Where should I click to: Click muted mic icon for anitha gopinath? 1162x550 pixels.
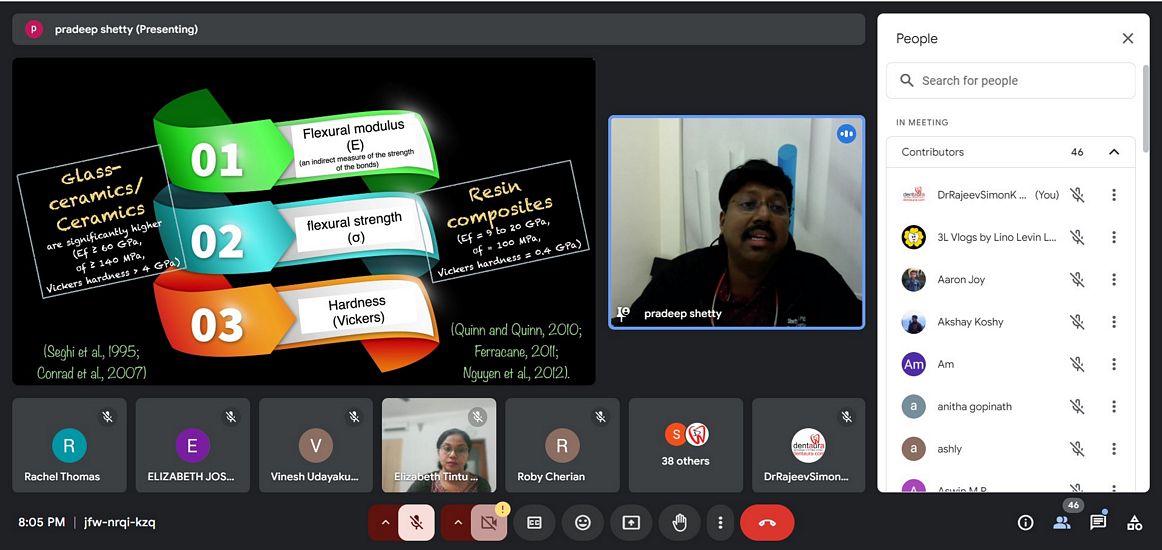[x=1078, y=406]
